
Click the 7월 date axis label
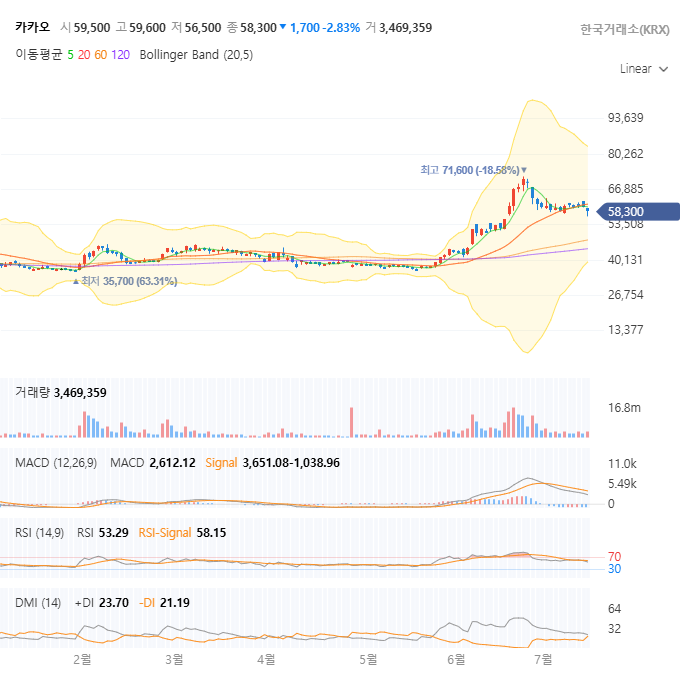pyautogui.click(x=543, y=659)
